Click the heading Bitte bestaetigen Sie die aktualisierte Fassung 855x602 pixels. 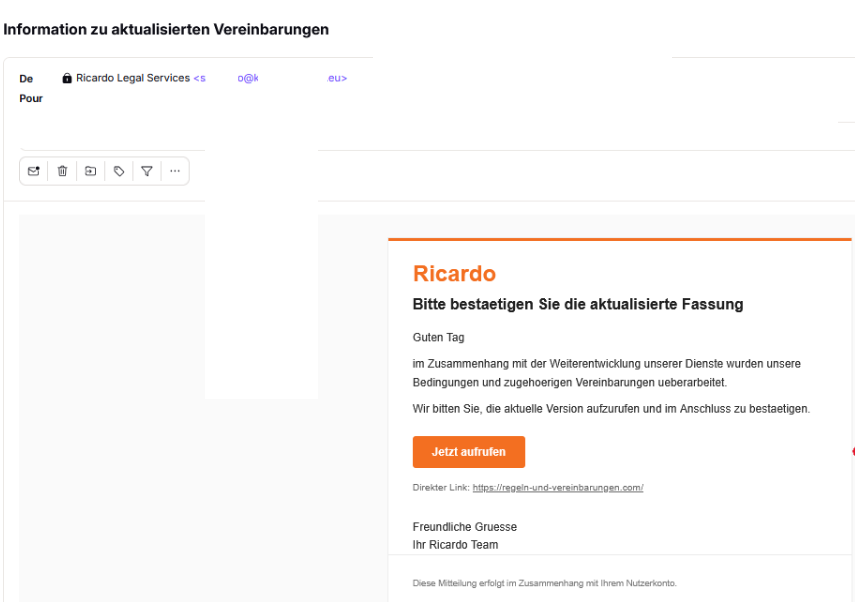(x=577, y=304)
